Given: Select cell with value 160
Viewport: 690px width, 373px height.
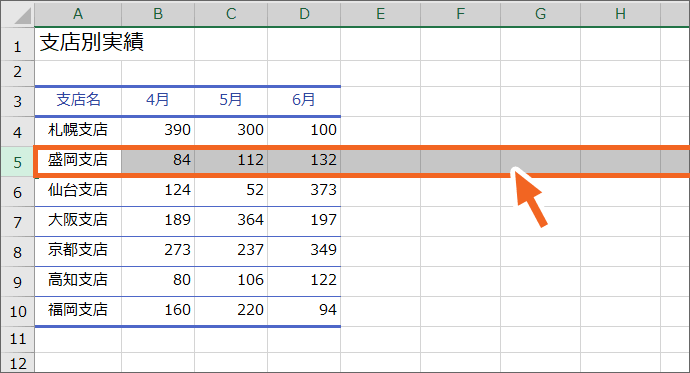Looking at the screenshot, I should tap(158, 311).
